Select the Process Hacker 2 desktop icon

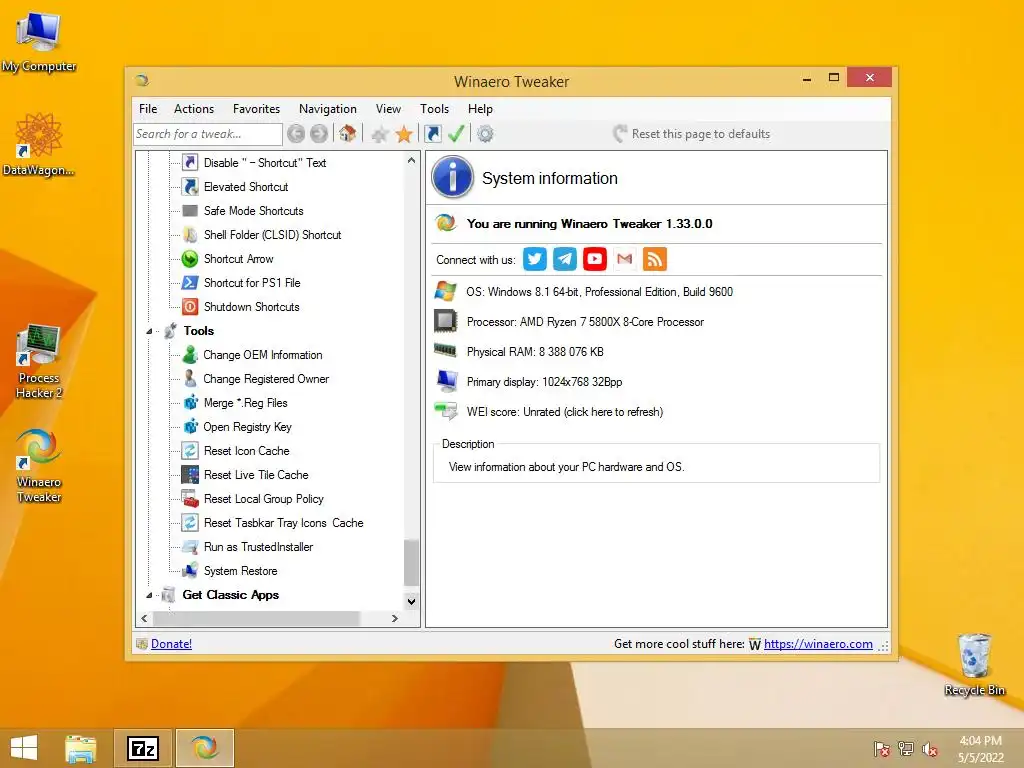[x=39, y=362]
